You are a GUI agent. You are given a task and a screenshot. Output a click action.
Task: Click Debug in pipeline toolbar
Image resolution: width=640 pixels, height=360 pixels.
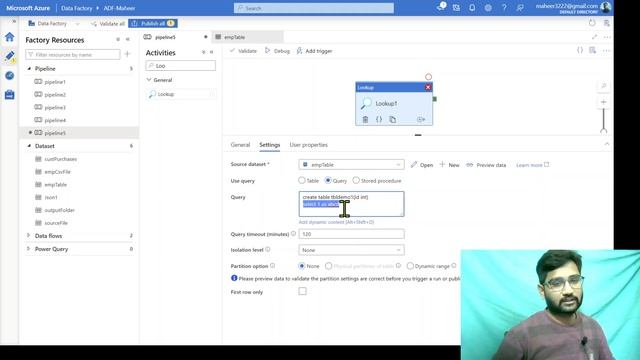(x=278, y=51)
